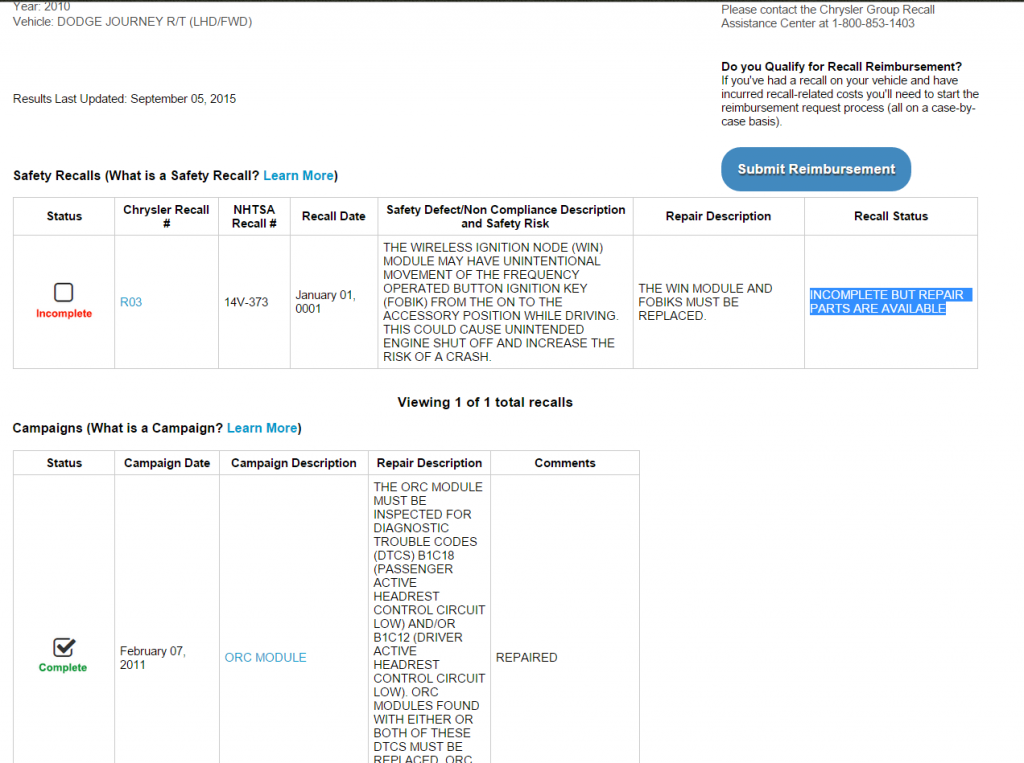Click the red Incomplete status label
The image size is (1024, 763).
tap(64, 314)
